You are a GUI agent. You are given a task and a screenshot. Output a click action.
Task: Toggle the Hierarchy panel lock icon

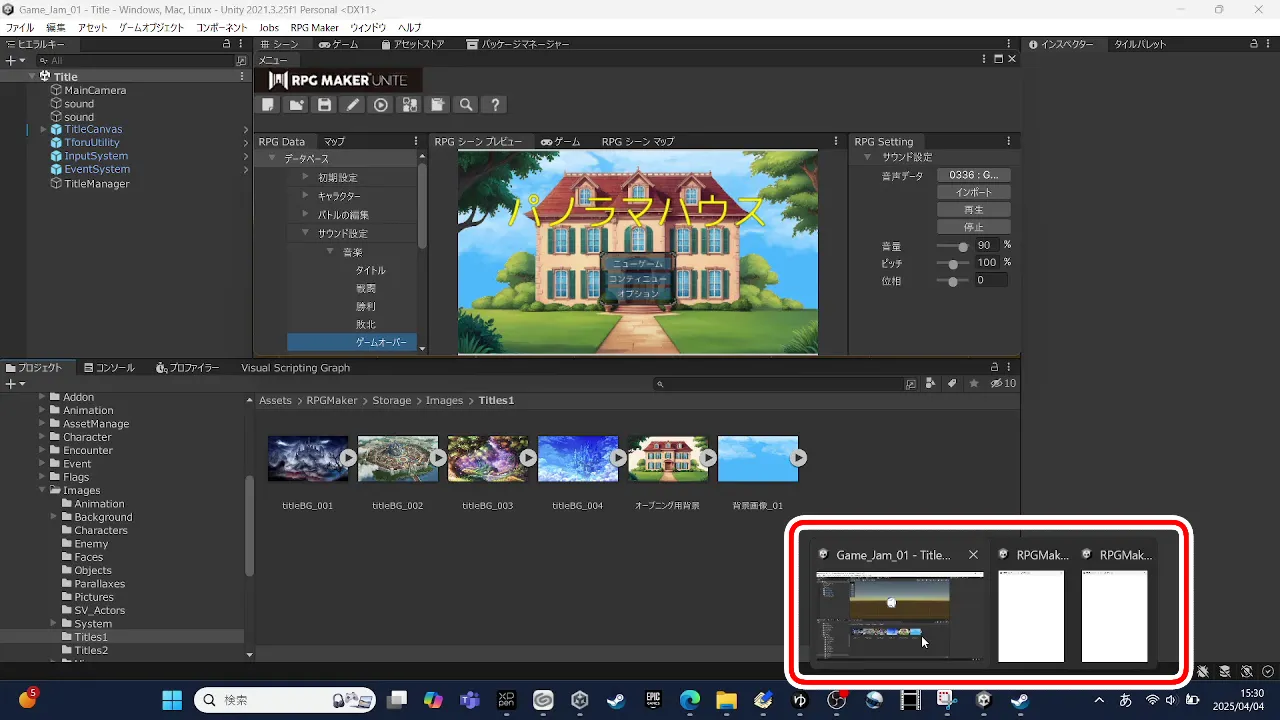pyautogui.click(x=227, y=44)
